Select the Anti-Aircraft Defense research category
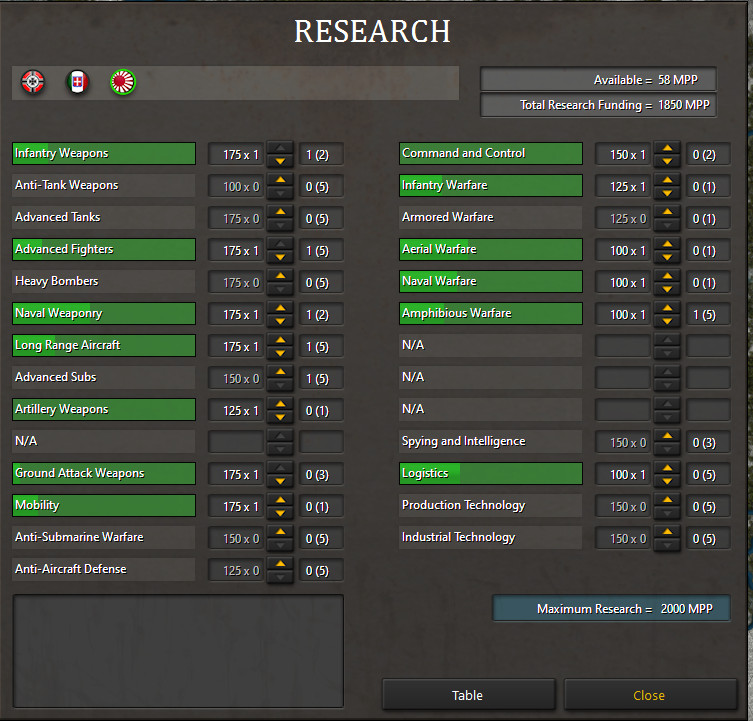This screenshot has height=721, width=753. tap(104, 569)
